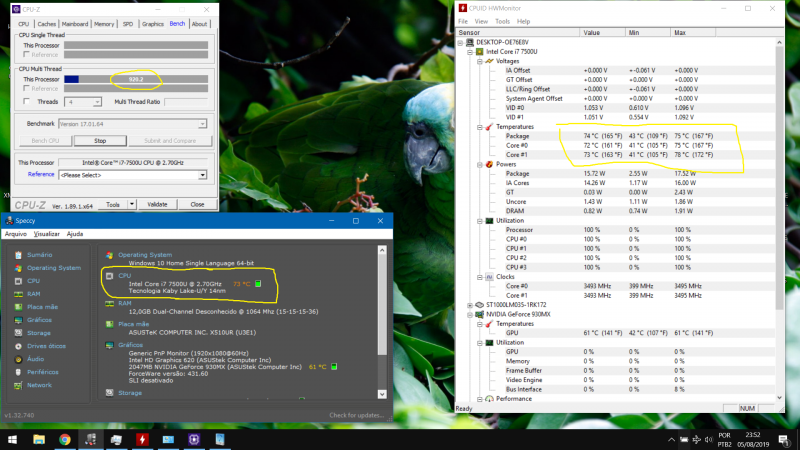Open the Arquivo menu in Speccy
This screenshot has width=800, height=450.
[x=16, y=234]
